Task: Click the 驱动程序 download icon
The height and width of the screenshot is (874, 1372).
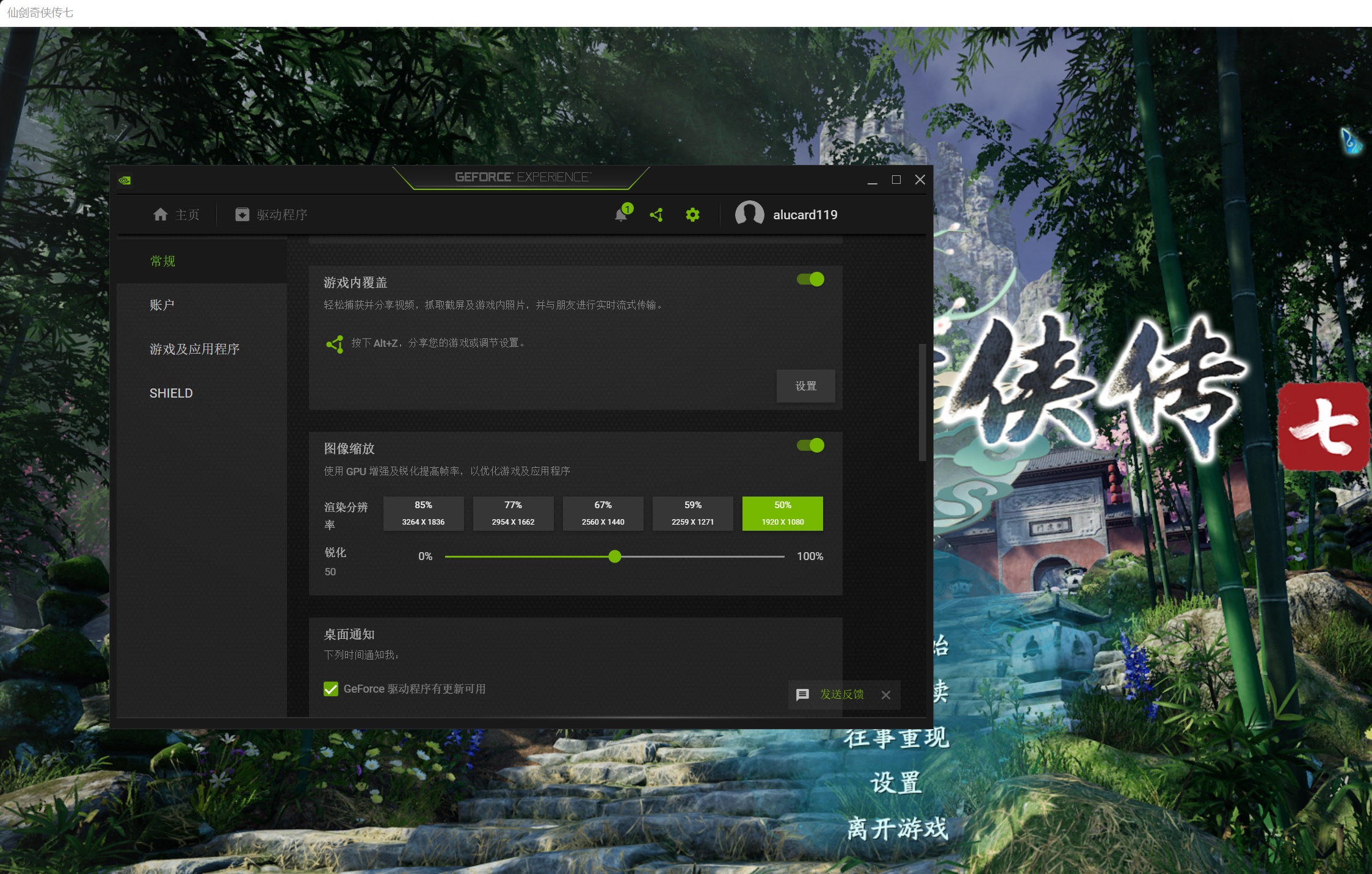Action: click(242, 215)
